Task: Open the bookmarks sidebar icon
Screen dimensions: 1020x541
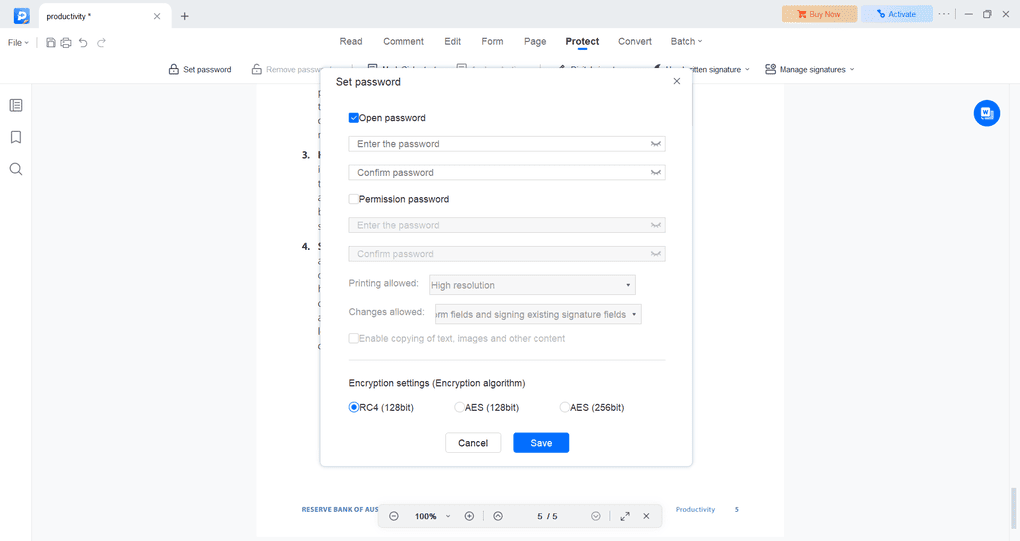Action: [16, 137]
